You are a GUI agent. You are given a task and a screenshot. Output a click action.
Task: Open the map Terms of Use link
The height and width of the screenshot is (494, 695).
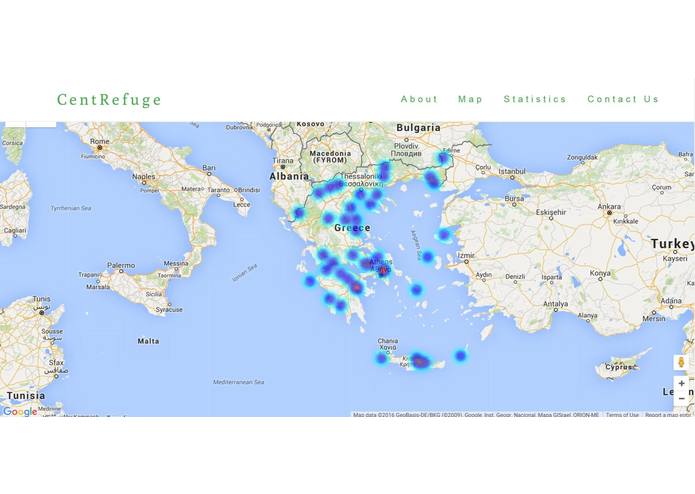622,415
